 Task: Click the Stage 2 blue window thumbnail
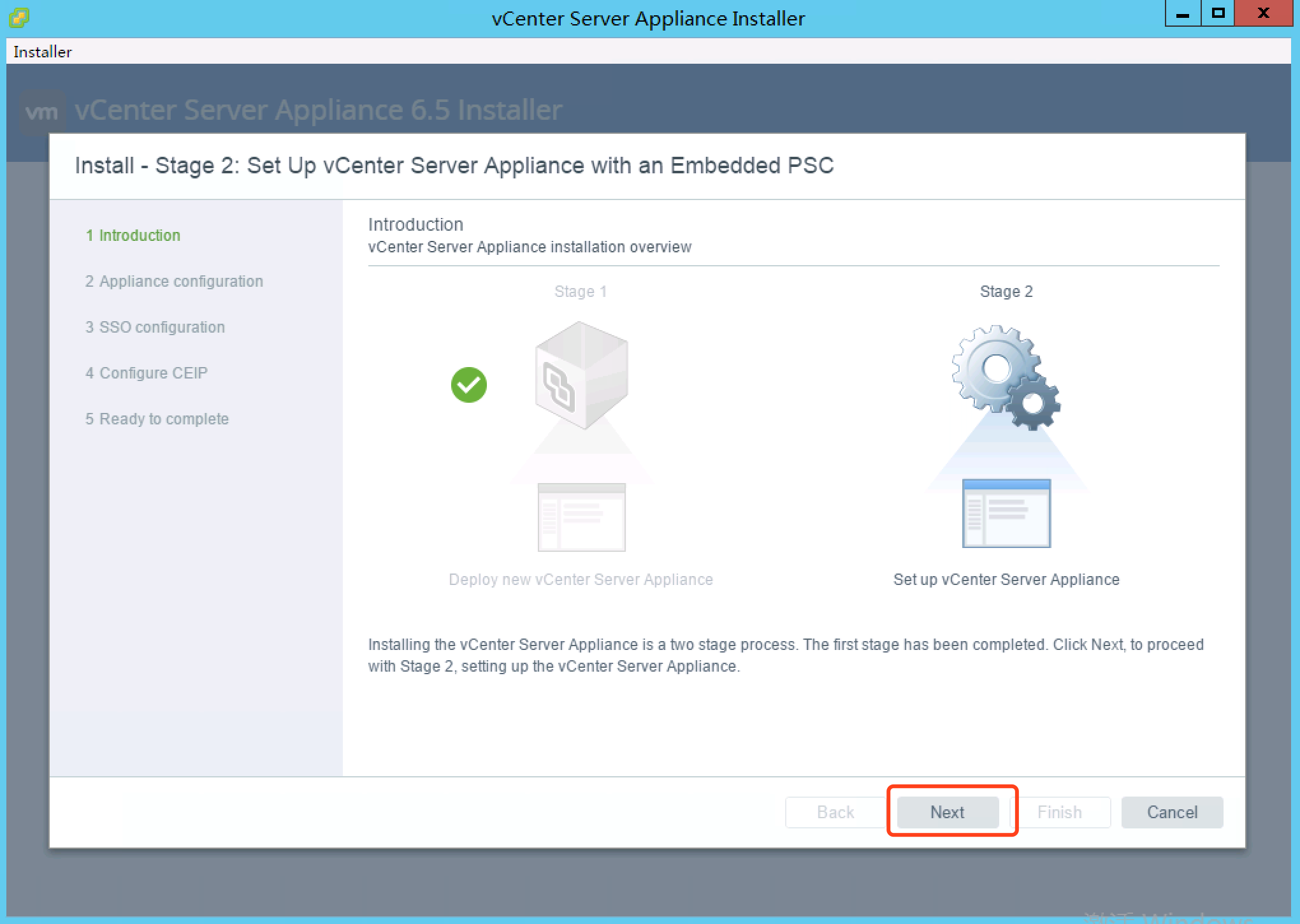point(1006,514)
